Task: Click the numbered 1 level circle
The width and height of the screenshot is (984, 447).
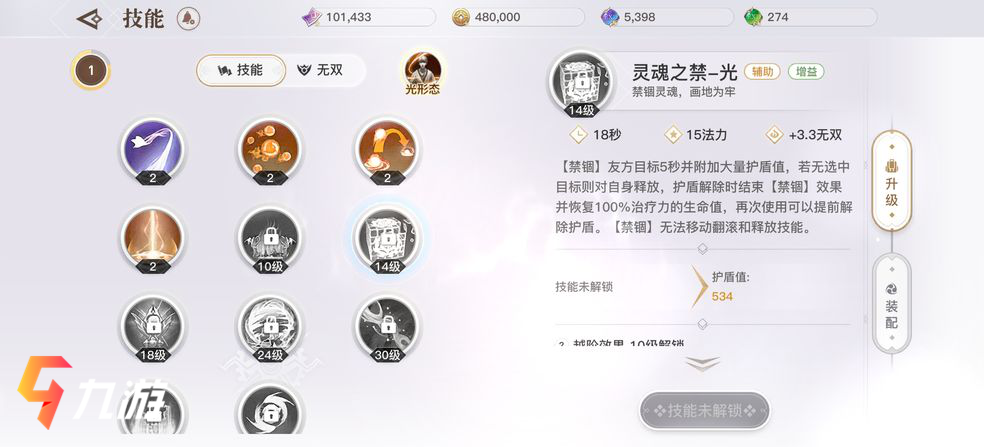Action: pos(91,70)
